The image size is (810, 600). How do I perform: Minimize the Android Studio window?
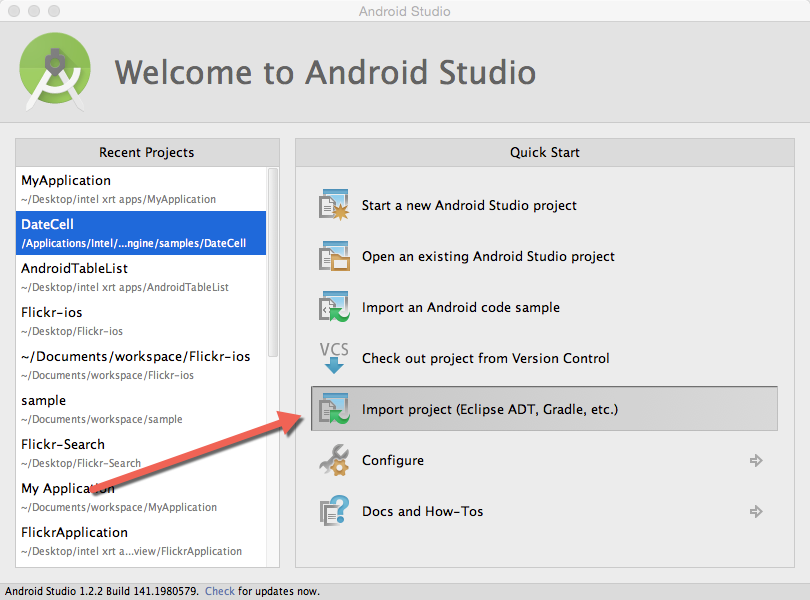(x=34, y=11)
